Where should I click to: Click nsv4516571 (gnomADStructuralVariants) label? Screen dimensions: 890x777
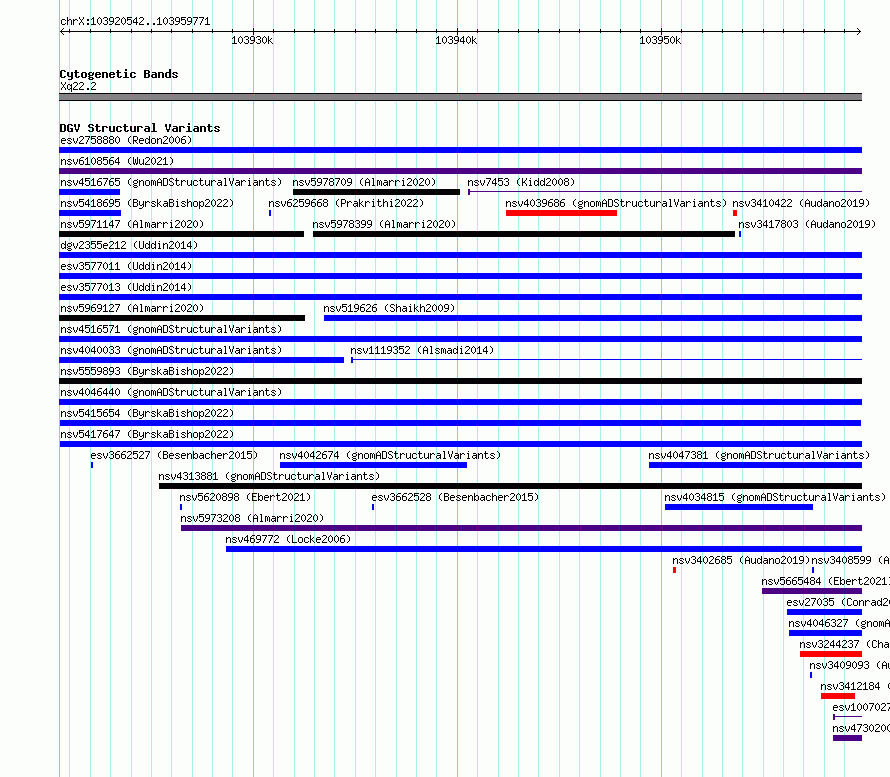(171, 329)
